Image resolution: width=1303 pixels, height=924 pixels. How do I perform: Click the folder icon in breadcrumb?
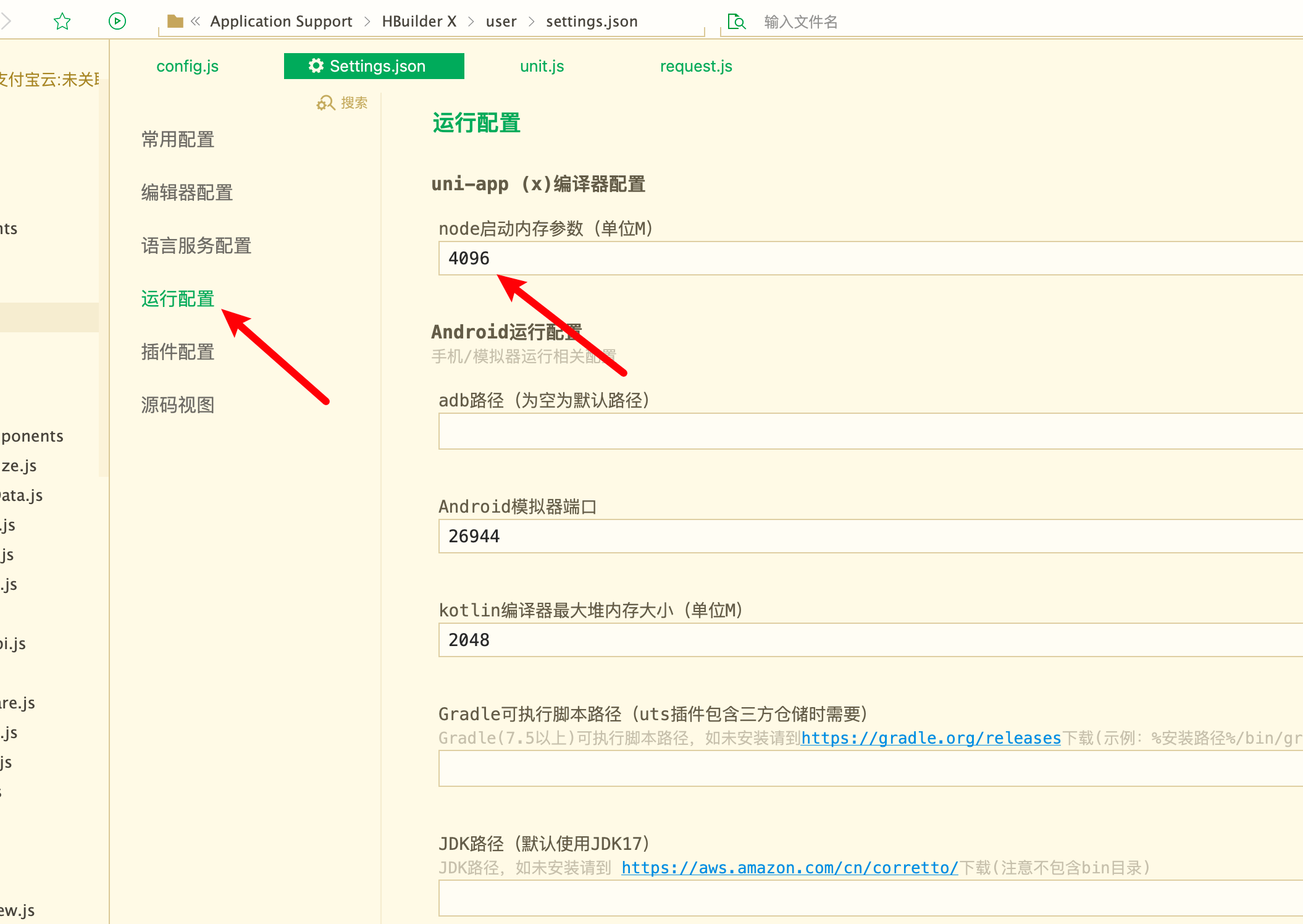click(x=175, y=22)
